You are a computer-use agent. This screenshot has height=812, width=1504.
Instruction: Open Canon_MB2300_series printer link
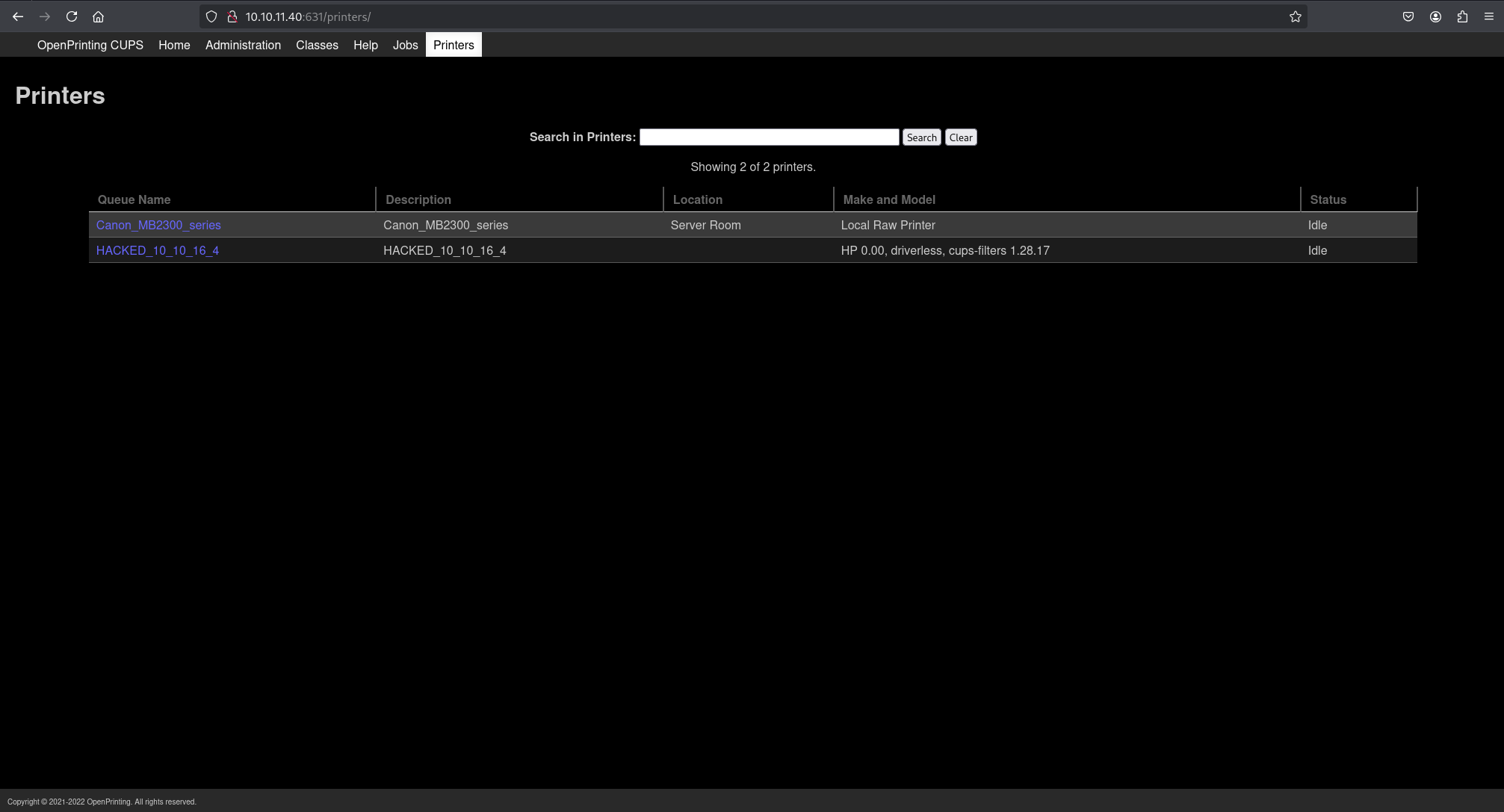point(158,225)
